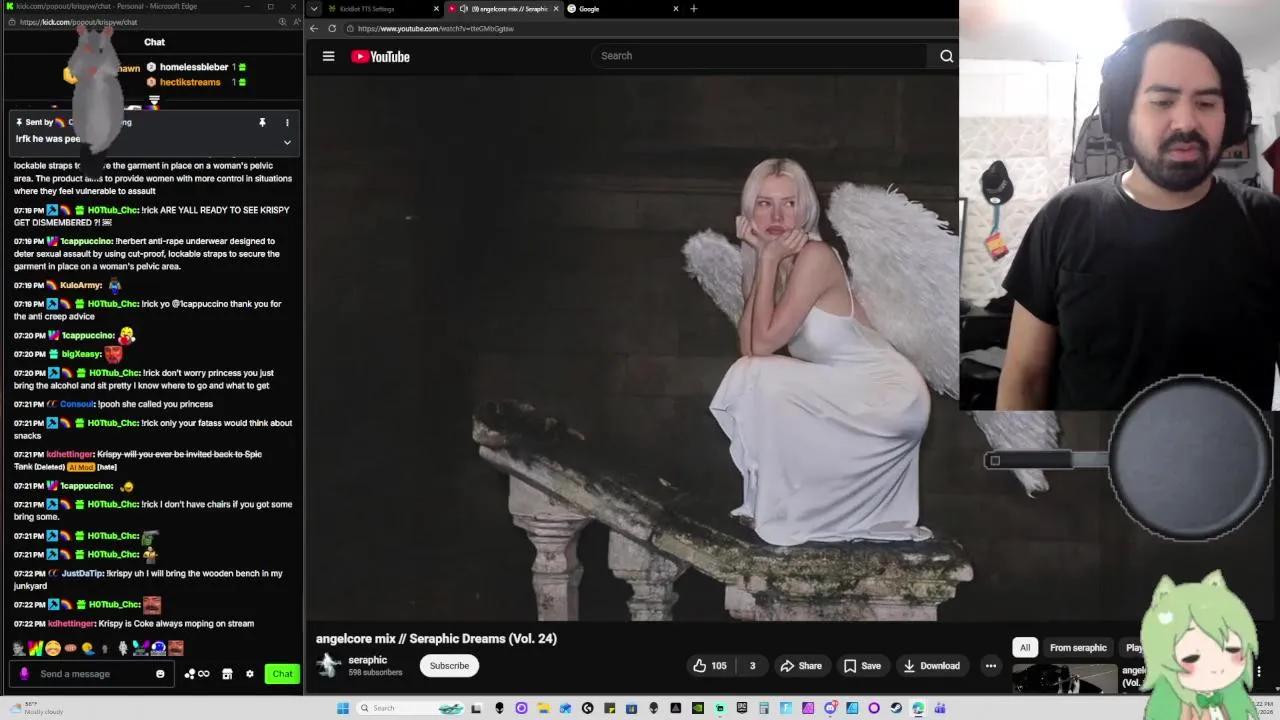Viewport: 1280px width, 720px height.
Task: Open the seraphic channel name link
Action: pos(367,660)
